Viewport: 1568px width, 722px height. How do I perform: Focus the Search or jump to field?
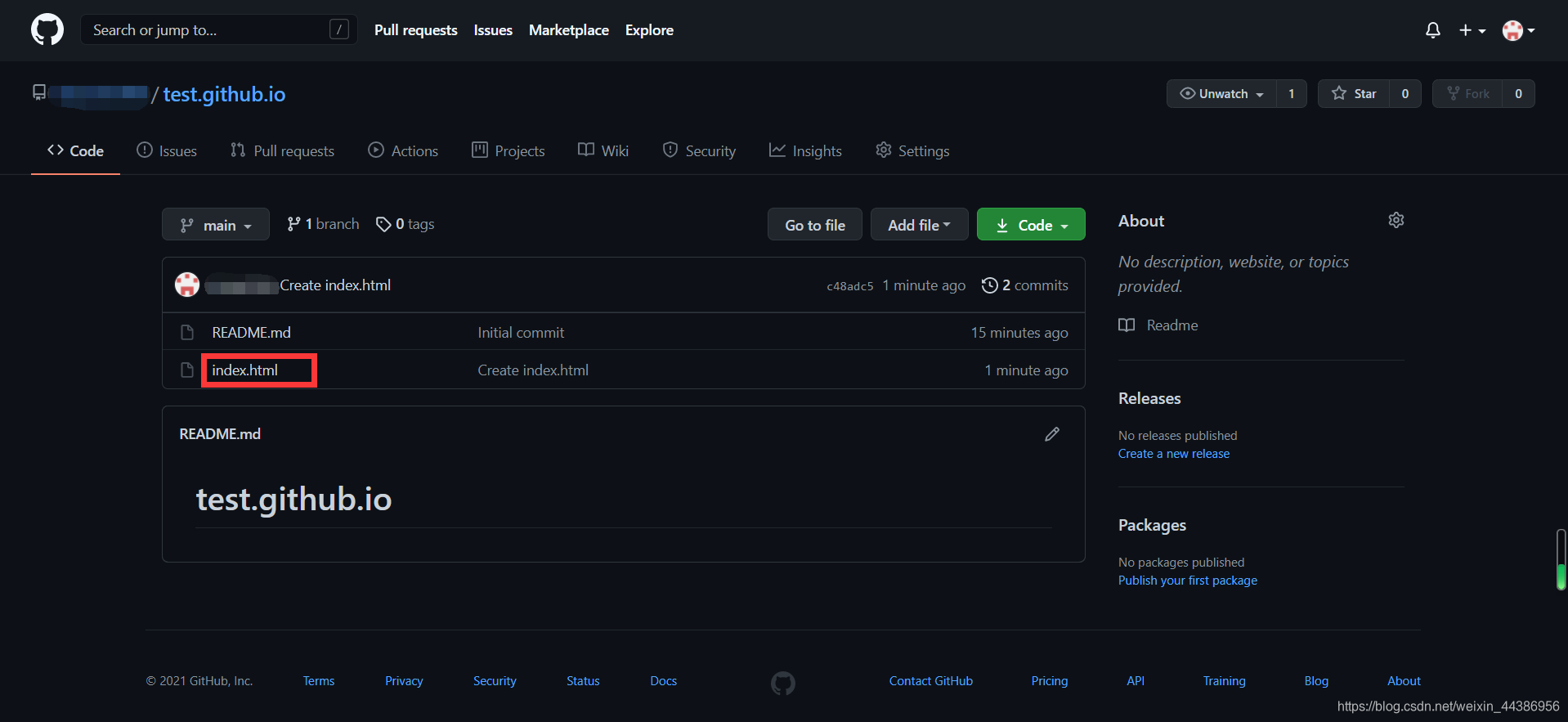(218, 30)
